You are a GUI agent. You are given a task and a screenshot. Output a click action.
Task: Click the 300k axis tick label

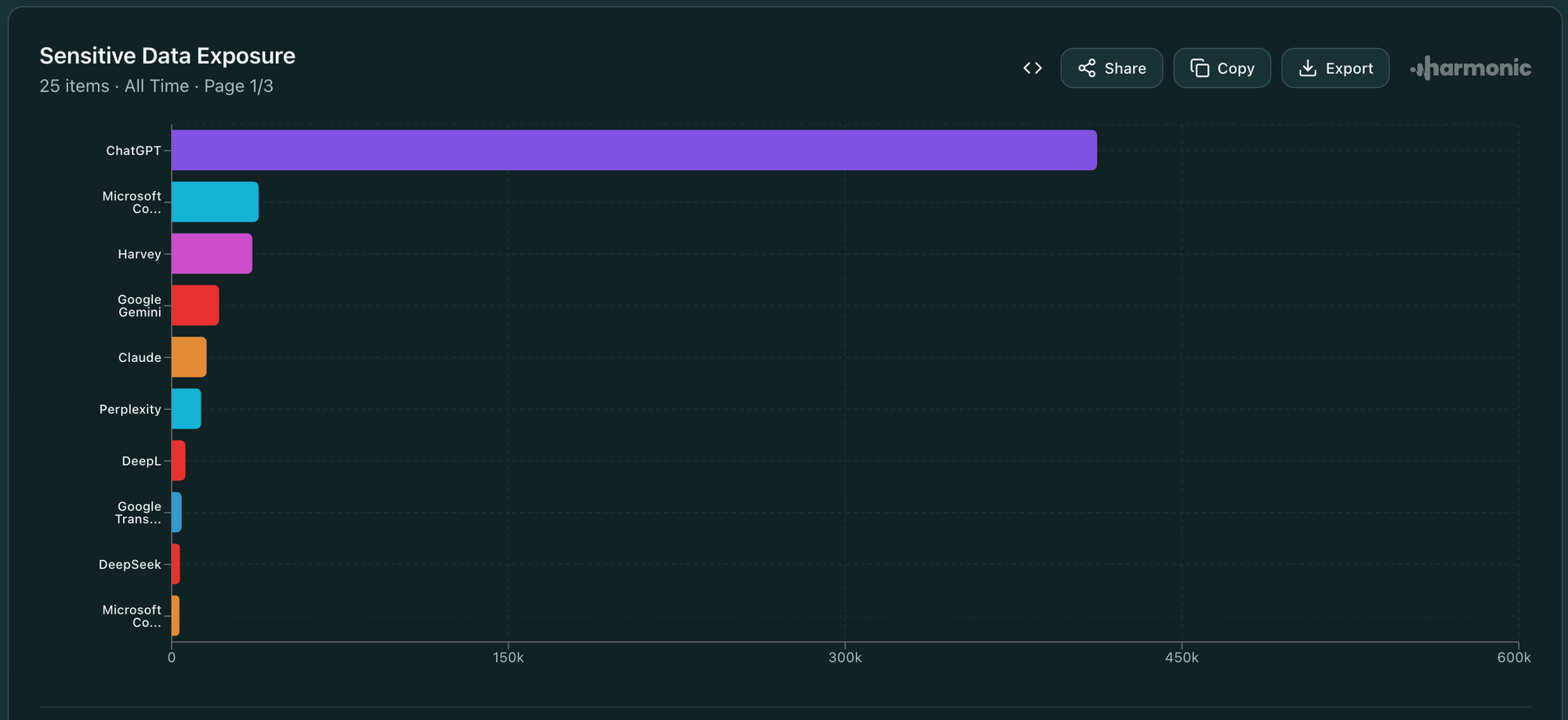844,657
